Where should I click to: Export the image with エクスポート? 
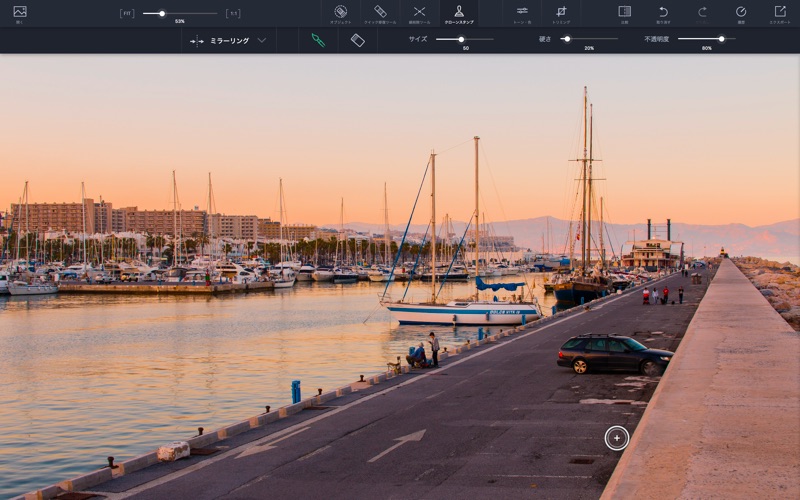780,13
